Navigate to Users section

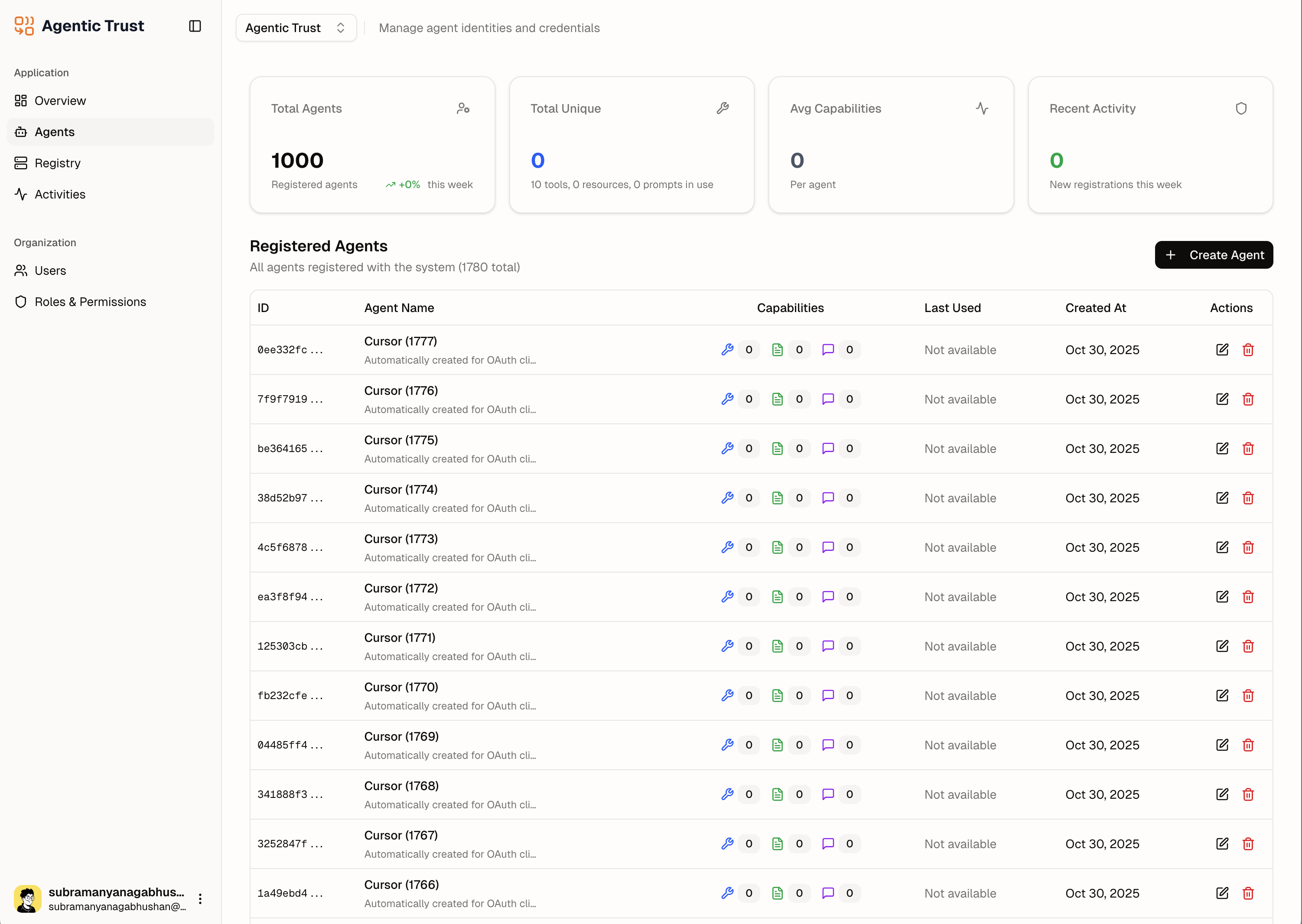pos(50,271)
